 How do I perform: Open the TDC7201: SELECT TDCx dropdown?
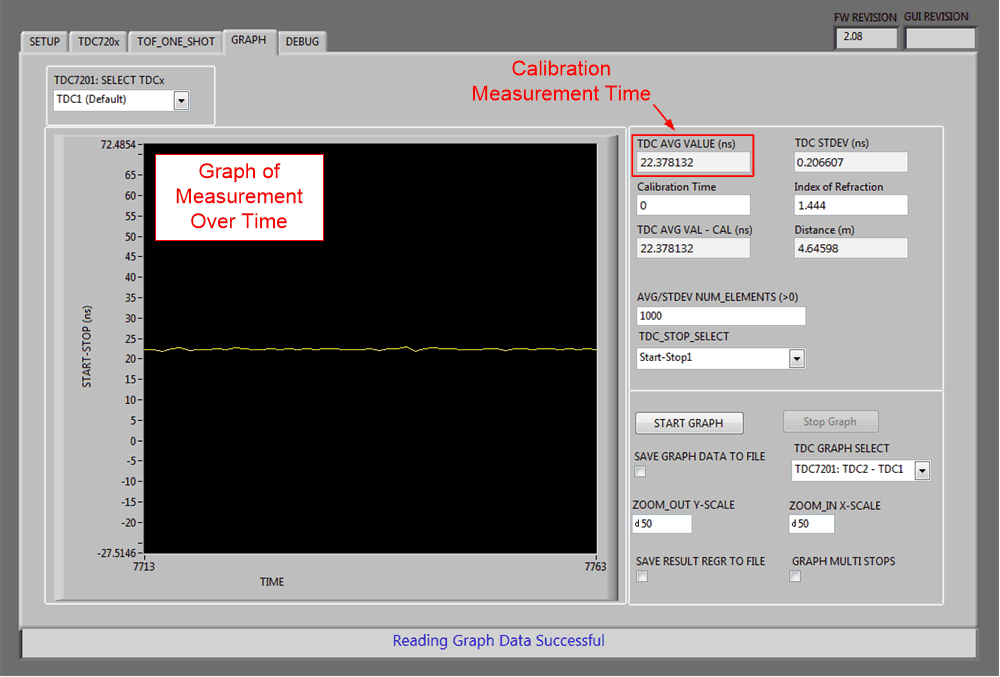pos(181,100)
